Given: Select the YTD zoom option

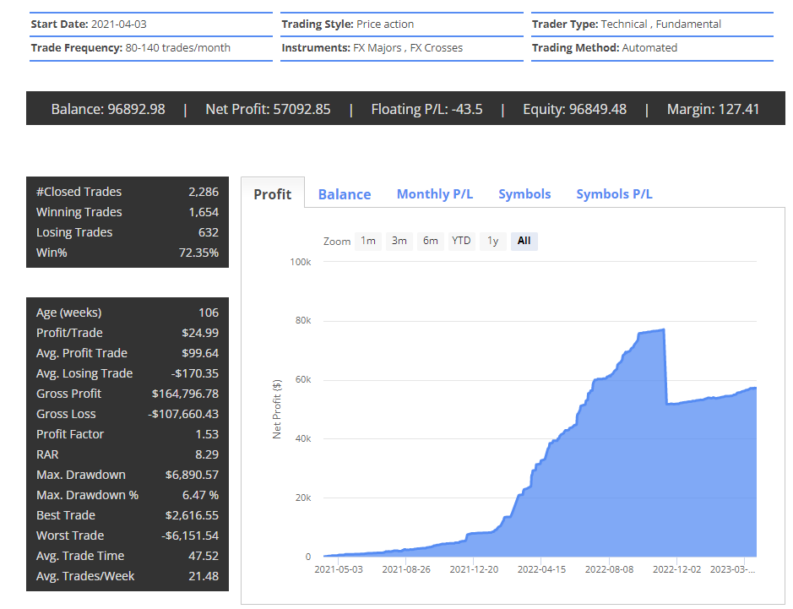Looking at the screenshot, I should coord(461,241).
